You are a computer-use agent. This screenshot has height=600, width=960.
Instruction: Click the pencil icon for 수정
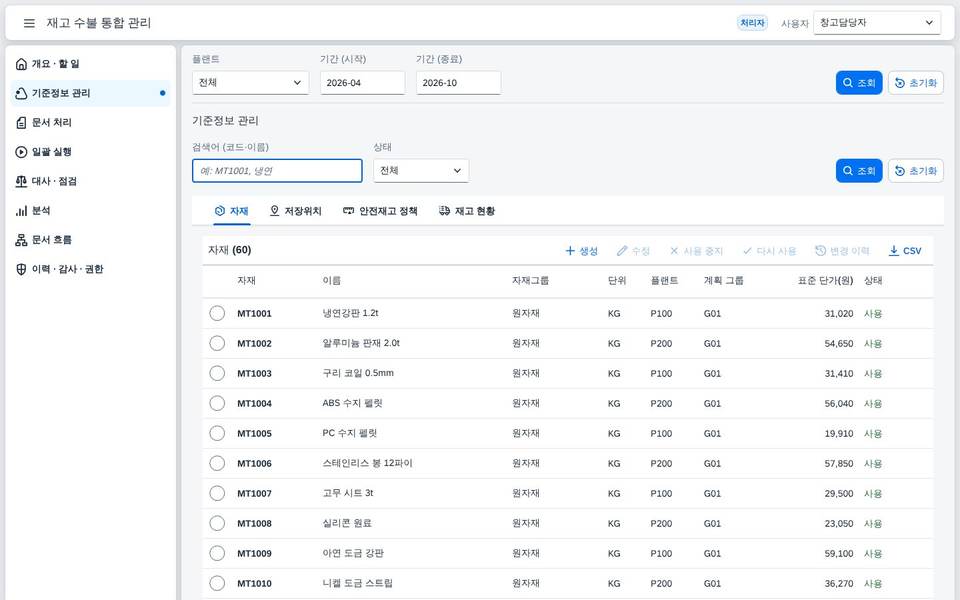pyautogui.click(x=622, y=250)
